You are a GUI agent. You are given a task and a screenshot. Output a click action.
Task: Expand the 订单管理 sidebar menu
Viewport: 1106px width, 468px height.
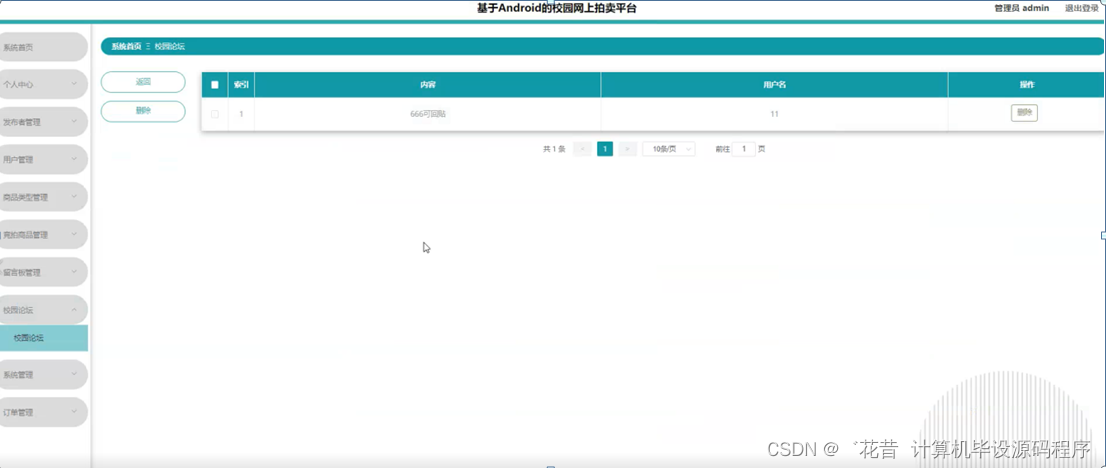click(x=42, y=412)
